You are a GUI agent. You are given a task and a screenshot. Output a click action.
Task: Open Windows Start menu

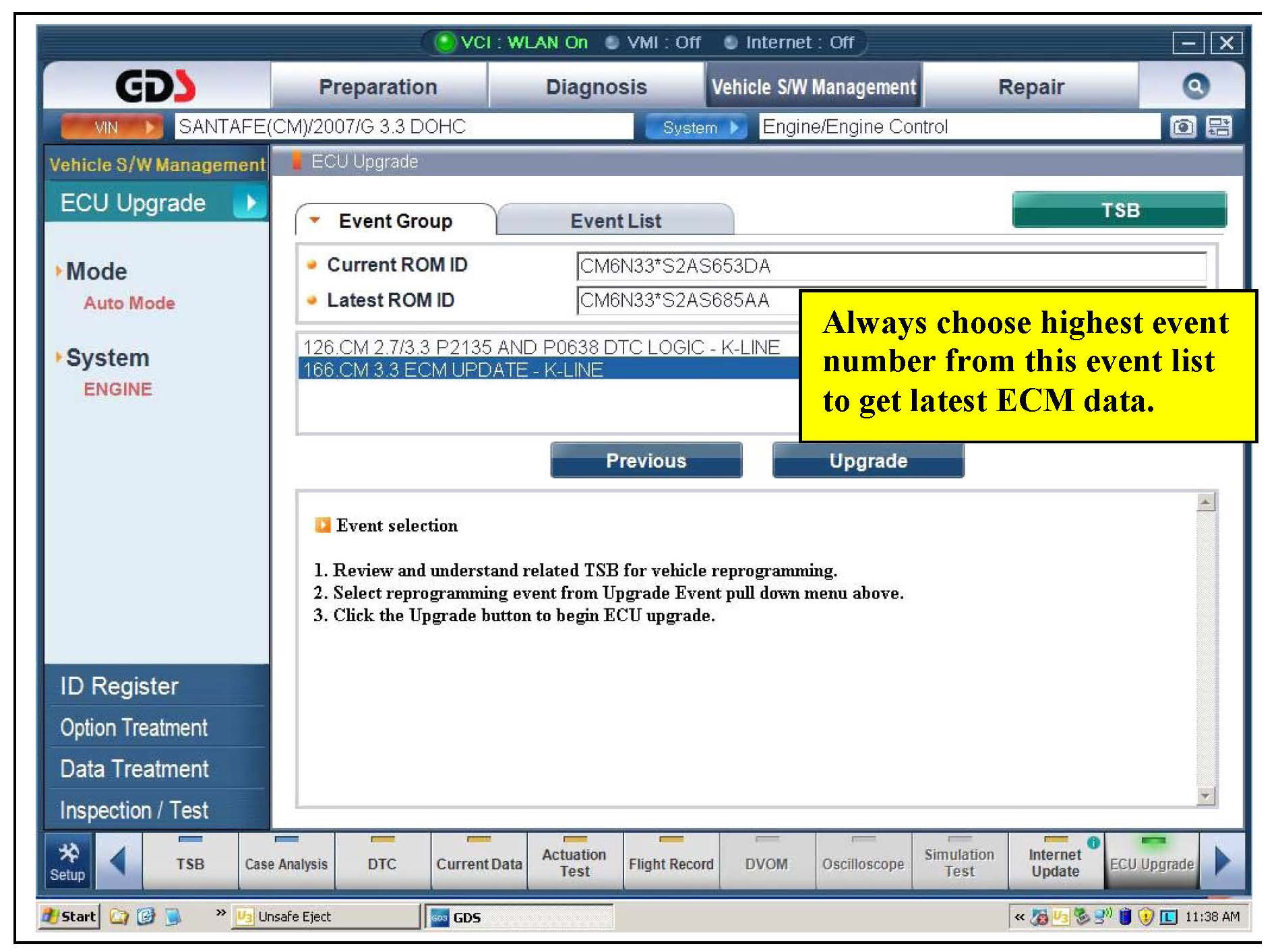pyautogui.click(x=69, y=916)
